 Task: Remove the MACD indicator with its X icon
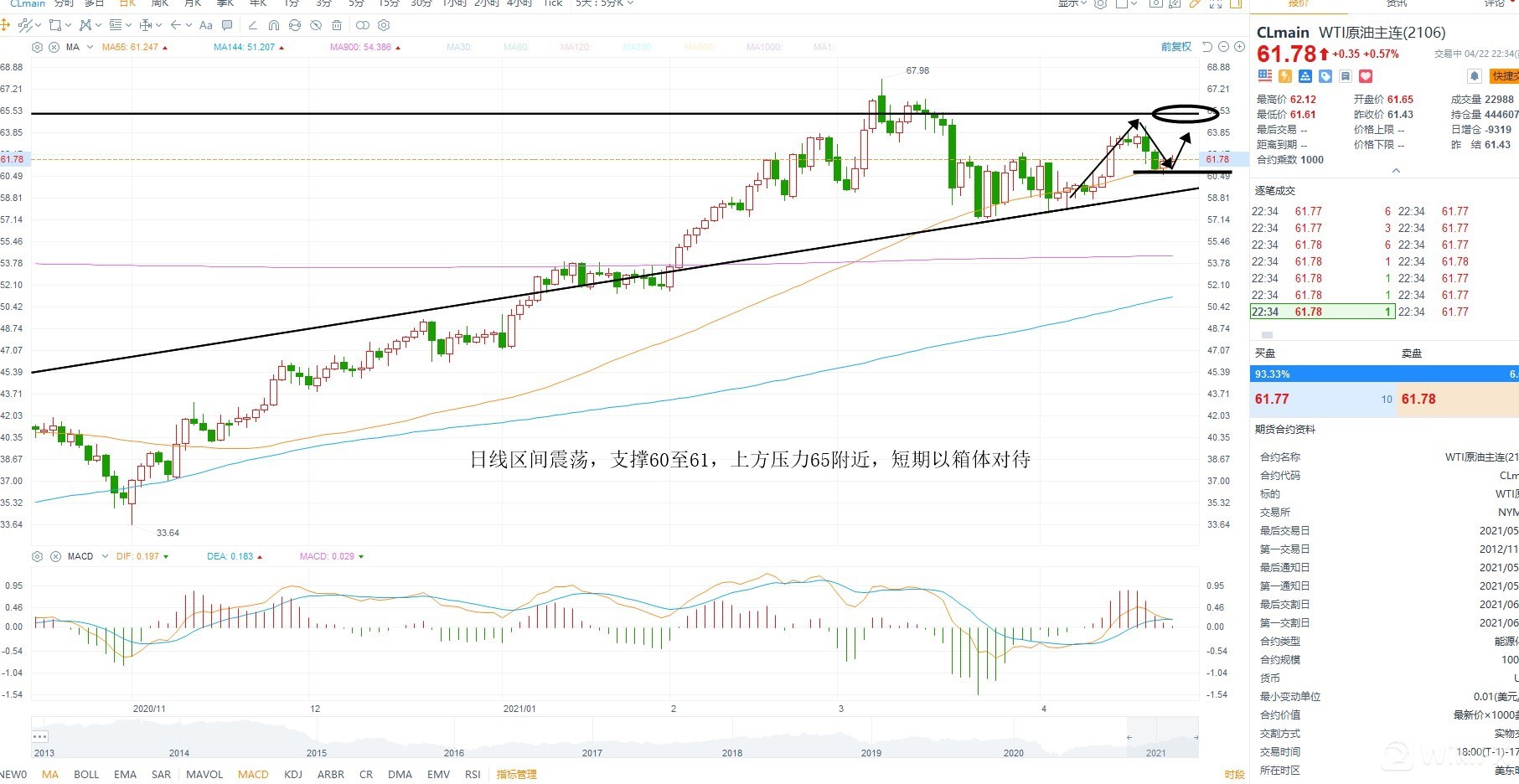click(55, 556)
